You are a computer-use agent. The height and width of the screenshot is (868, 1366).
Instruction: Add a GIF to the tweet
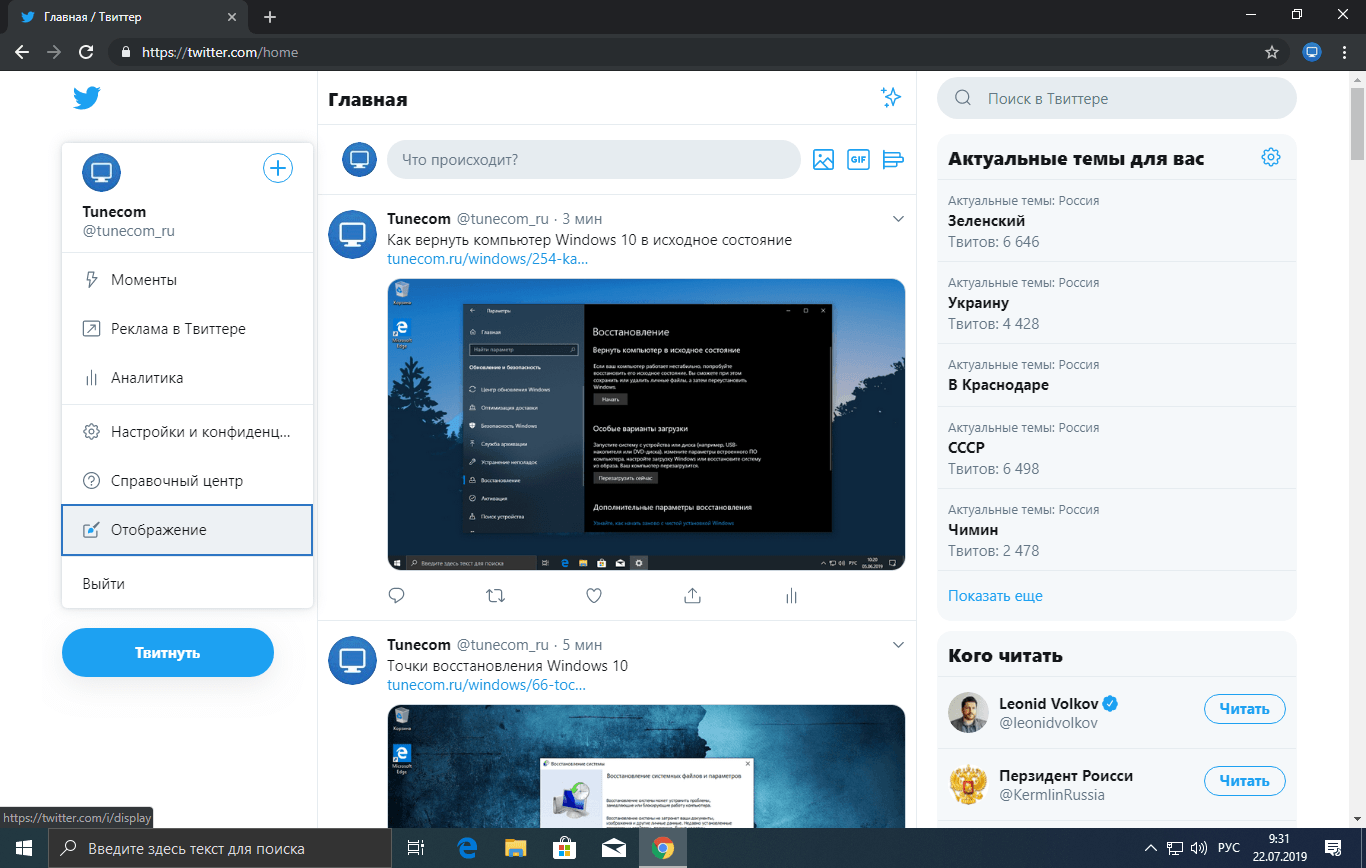(858, 159)
